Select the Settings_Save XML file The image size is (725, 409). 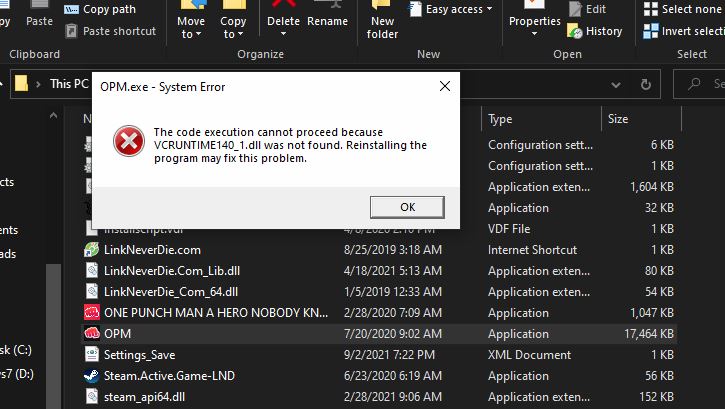pyautogui.click(x=139, y=355)
